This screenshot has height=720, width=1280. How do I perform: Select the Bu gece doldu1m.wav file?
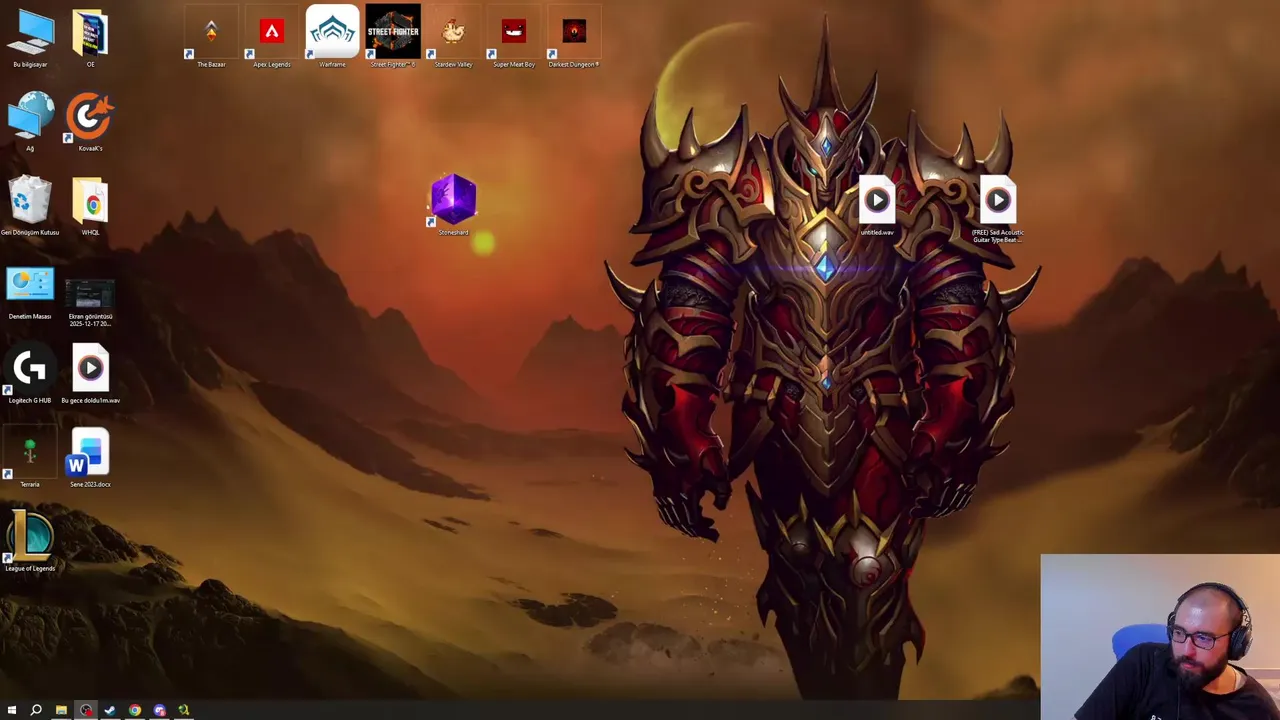coord(90,374)
